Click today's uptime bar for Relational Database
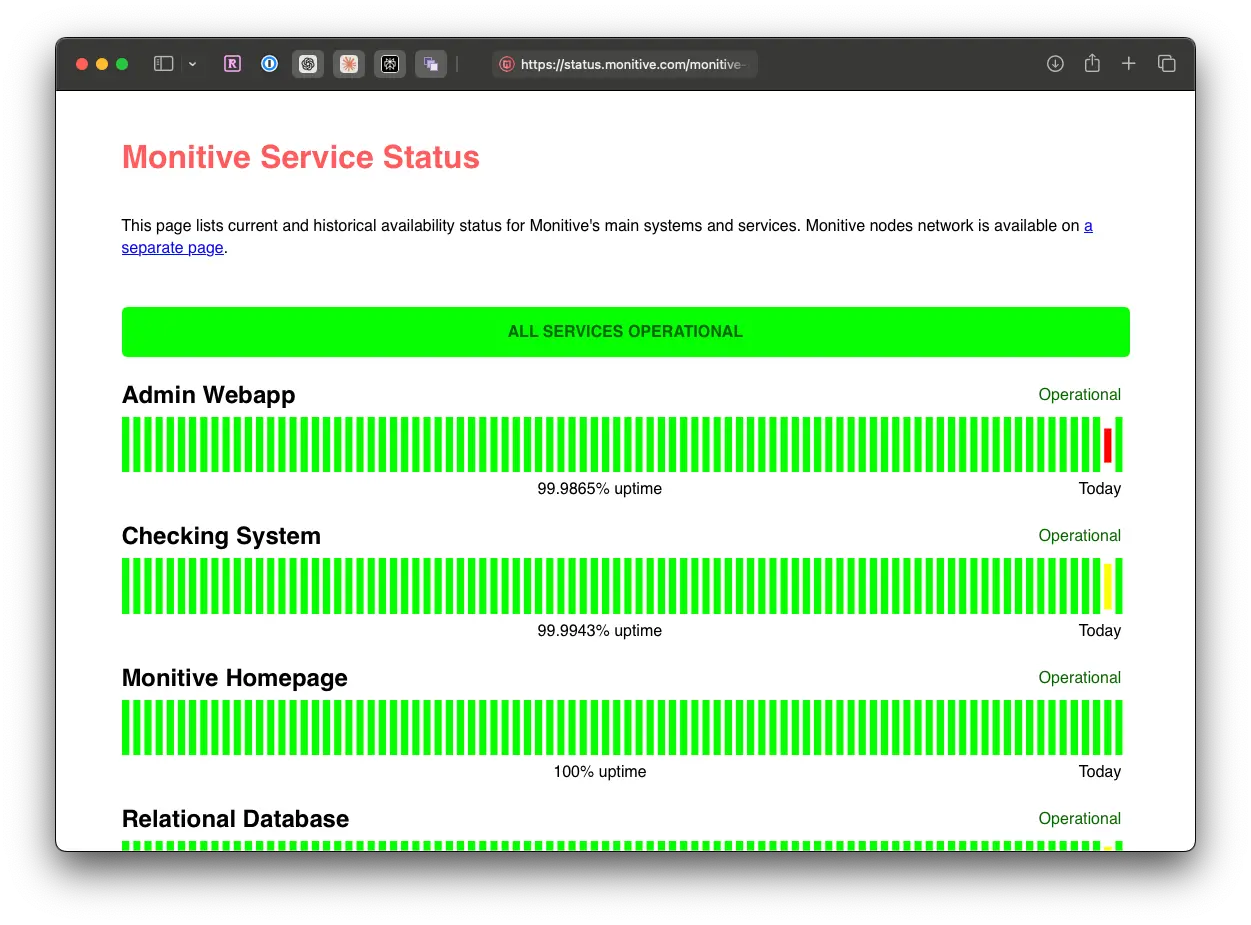 (x=1117, y=846)
